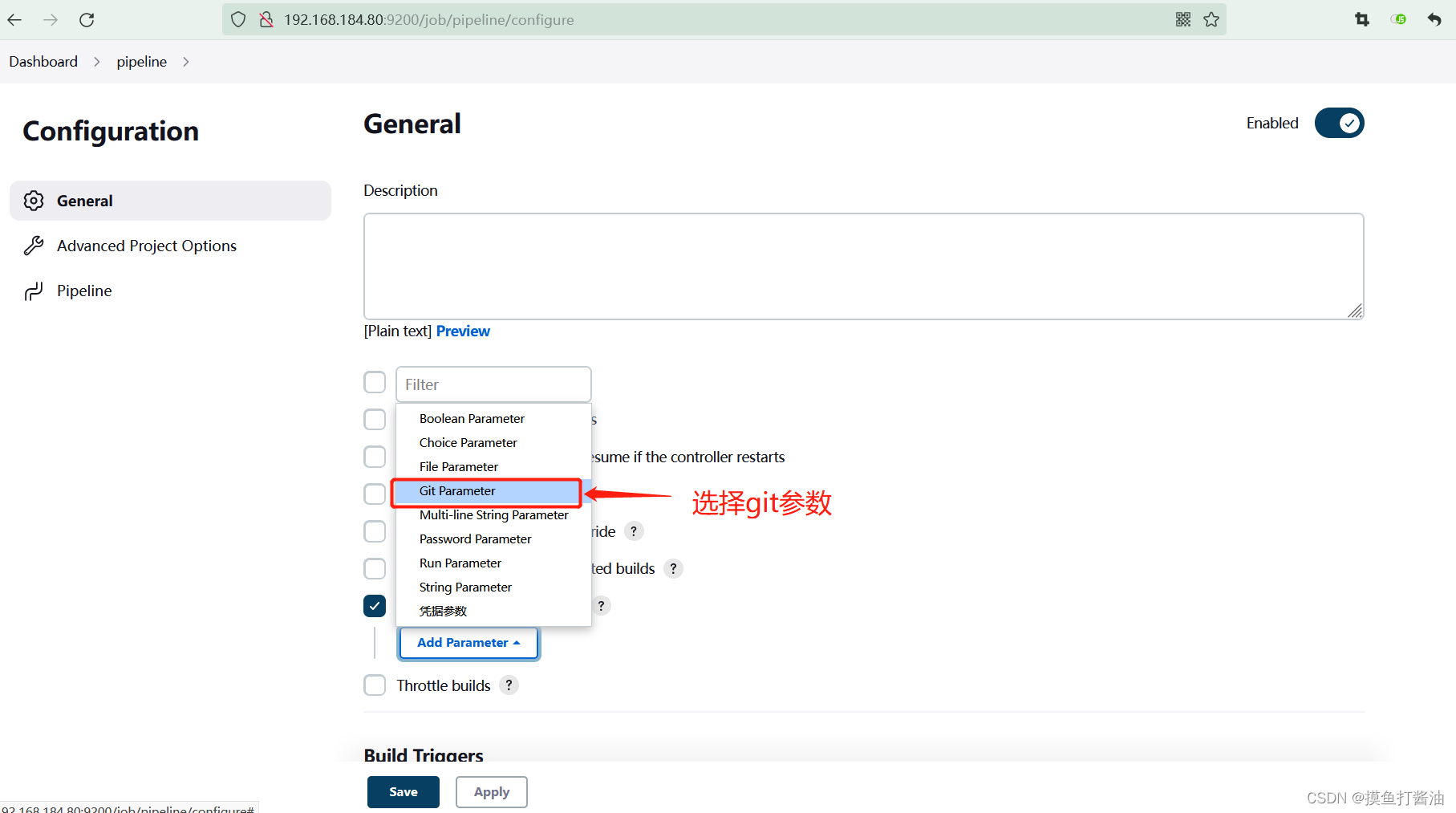
Task: Open the pipeline breadcrumb link
Action: coord(142,62)
